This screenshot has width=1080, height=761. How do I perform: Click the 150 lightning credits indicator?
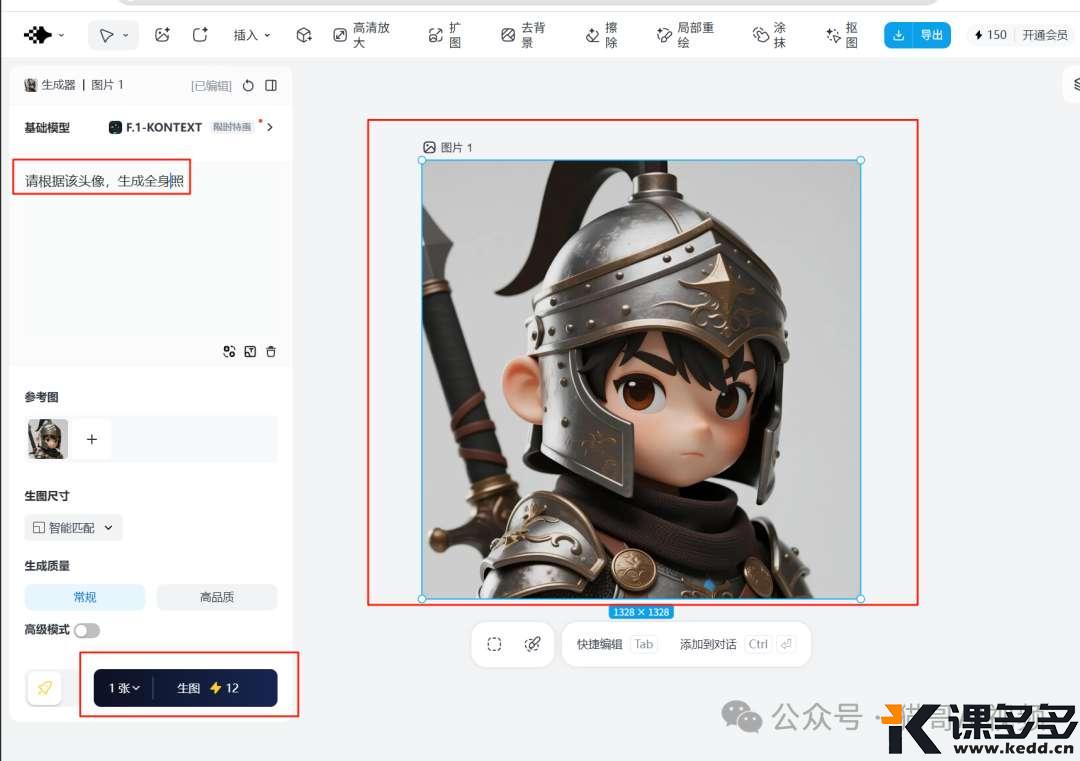pos(990,35)
